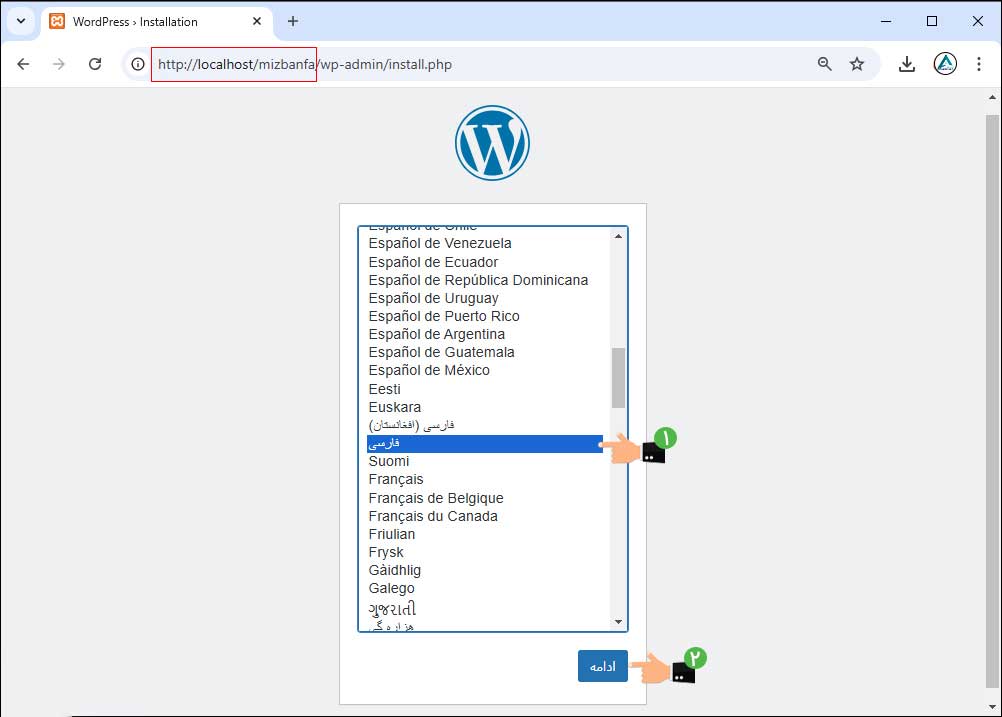1002x717 pixels.
Task: Select Suomi language
Action: tap(484, 461)
